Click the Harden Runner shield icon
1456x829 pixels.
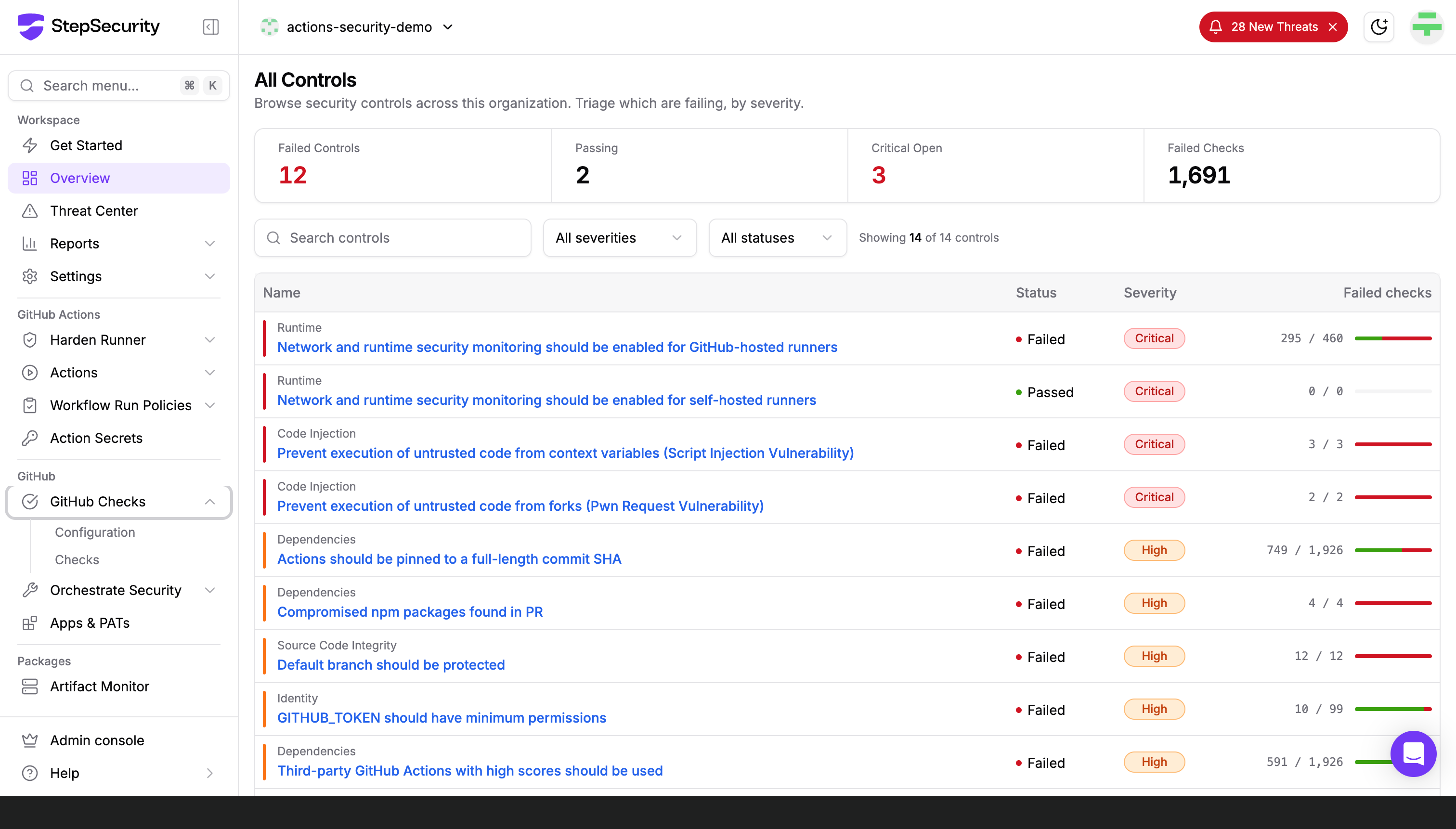pyautogui.click(x=29, y=340)
